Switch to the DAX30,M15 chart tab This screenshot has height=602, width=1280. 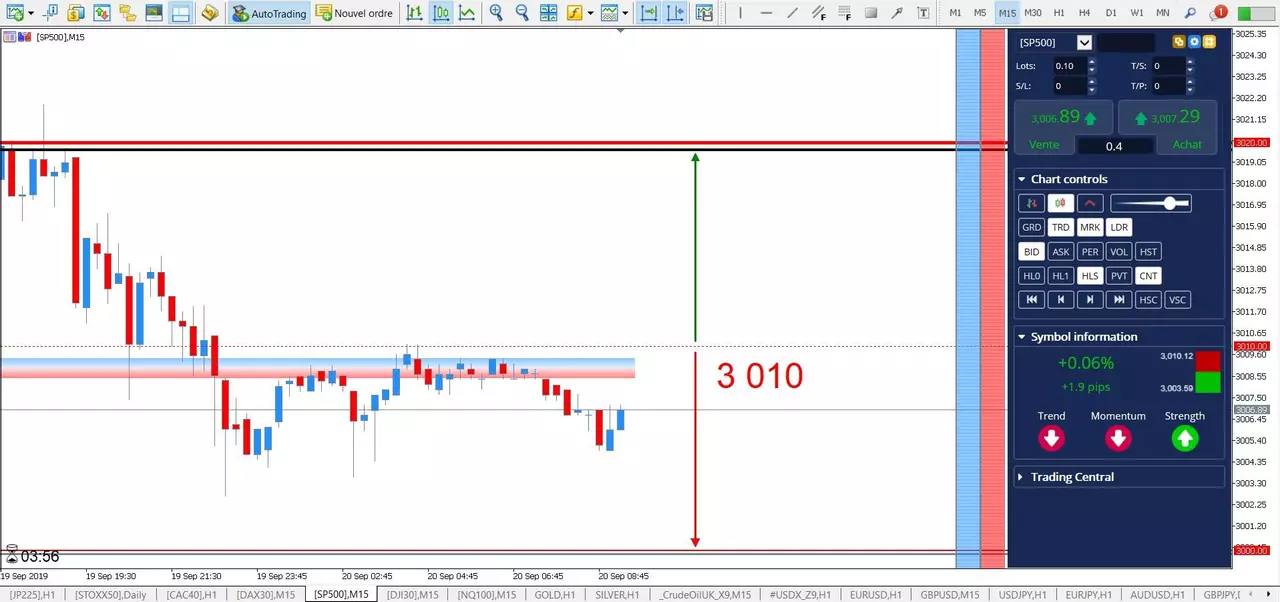click(266, 595)
